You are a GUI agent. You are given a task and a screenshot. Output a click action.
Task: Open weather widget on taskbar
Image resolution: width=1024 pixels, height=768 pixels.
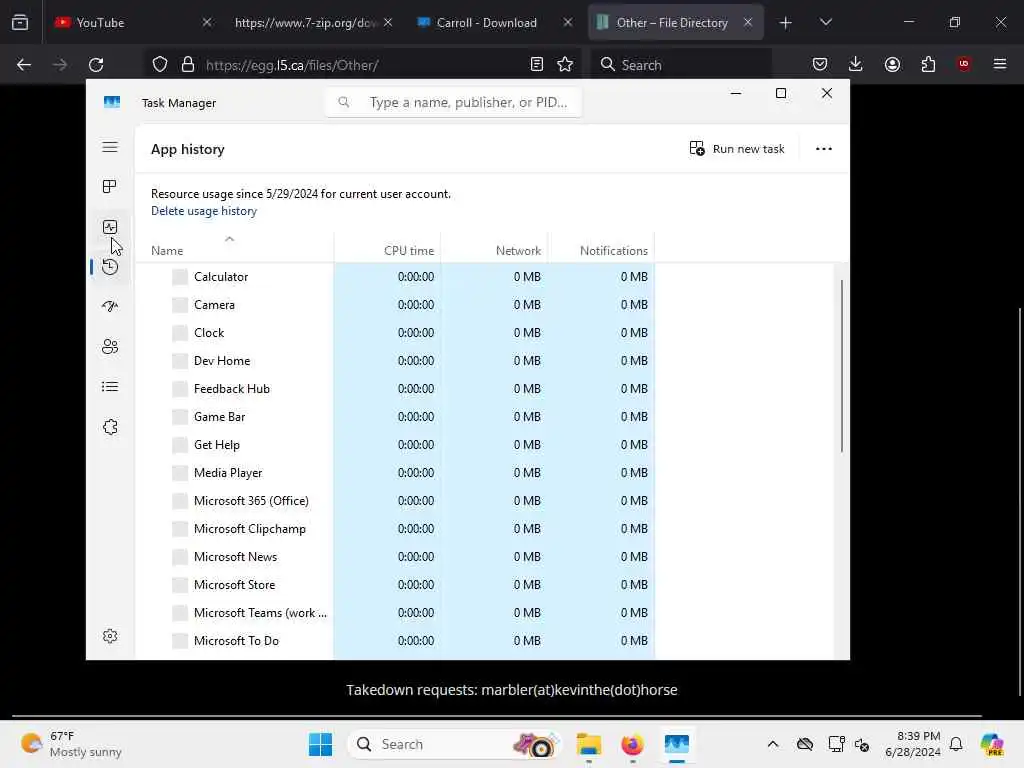coord(71,744)
